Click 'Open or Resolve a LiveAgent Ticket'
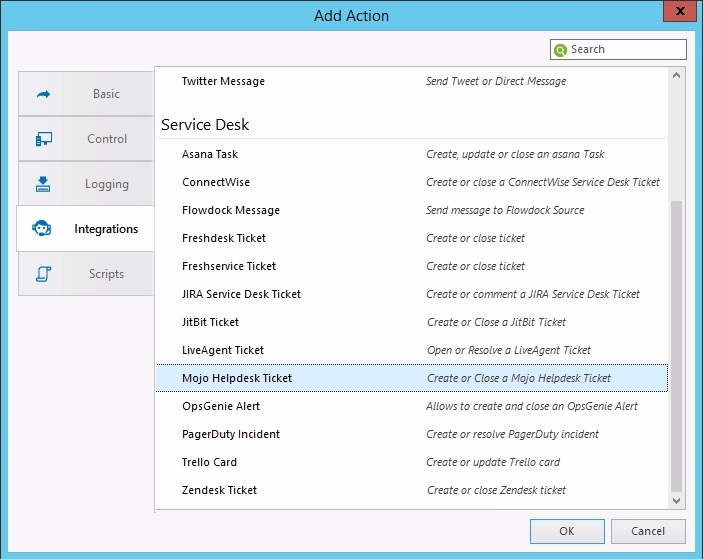703x559 pixels. point(509,350)
